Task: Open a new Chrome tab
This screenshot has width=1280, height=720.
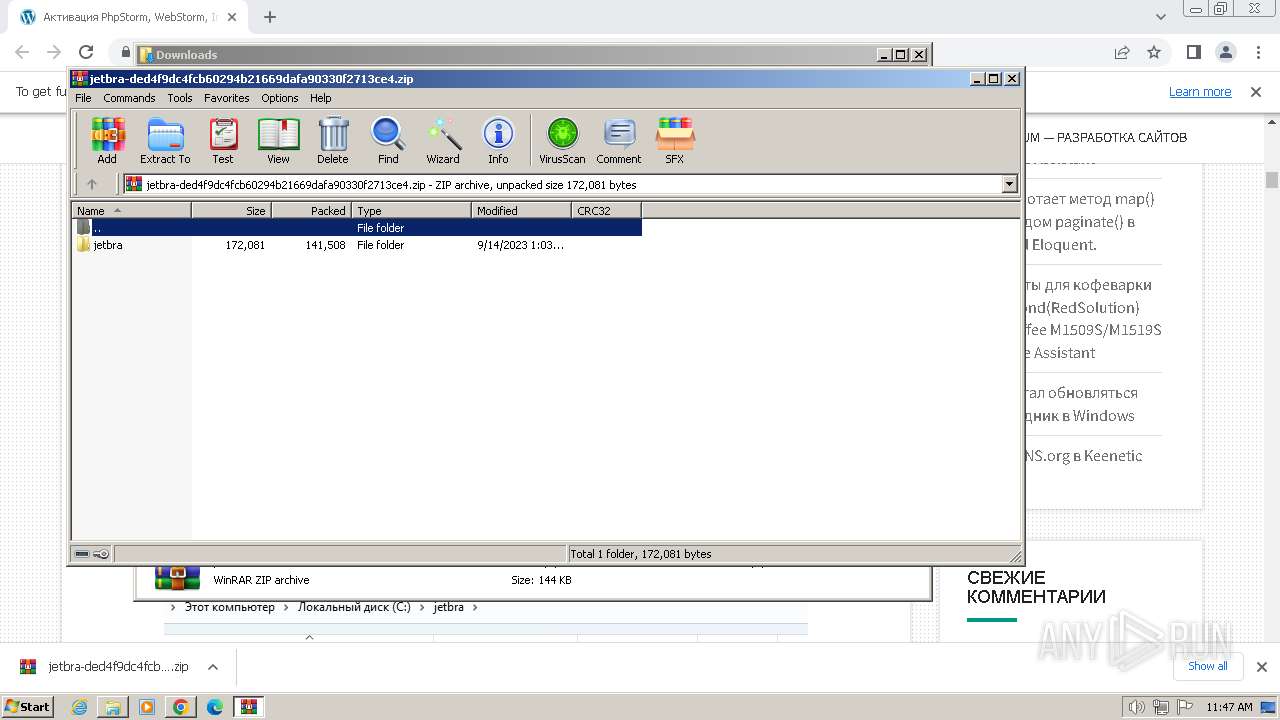Action: [x=270, y=17]
